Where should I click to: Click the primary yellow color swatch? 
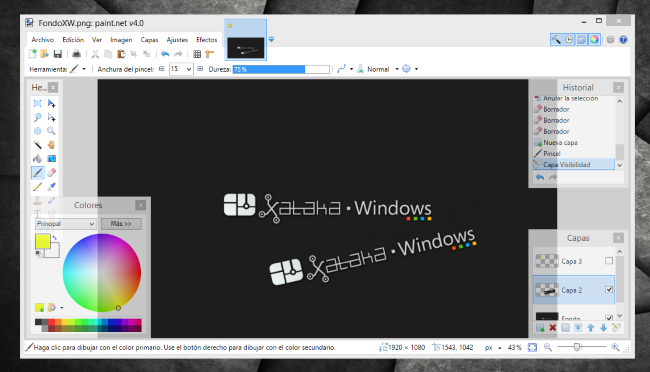42,241
